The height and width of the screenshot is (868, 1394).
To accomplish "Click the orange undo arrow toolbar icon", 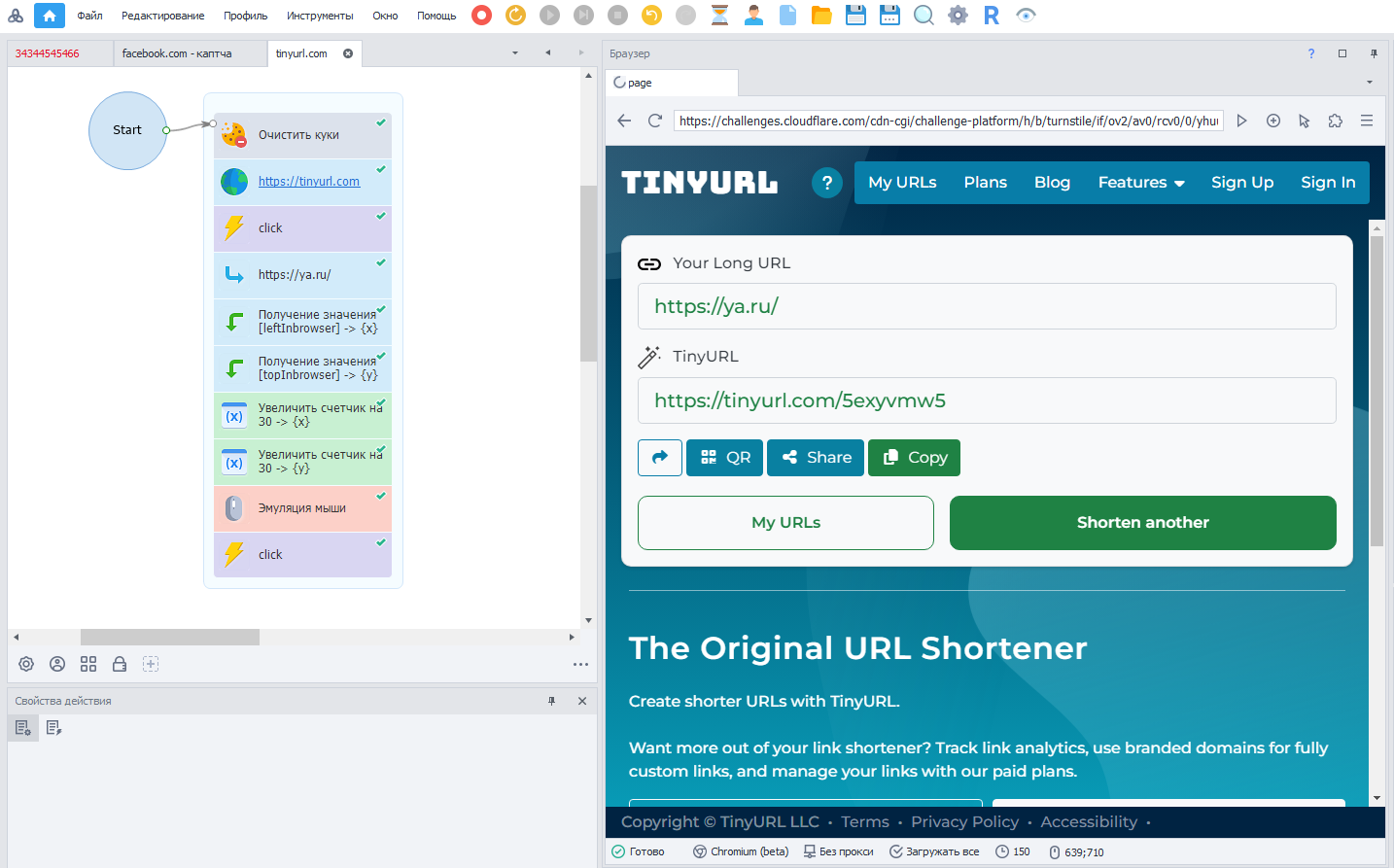I will coord(651,15).
